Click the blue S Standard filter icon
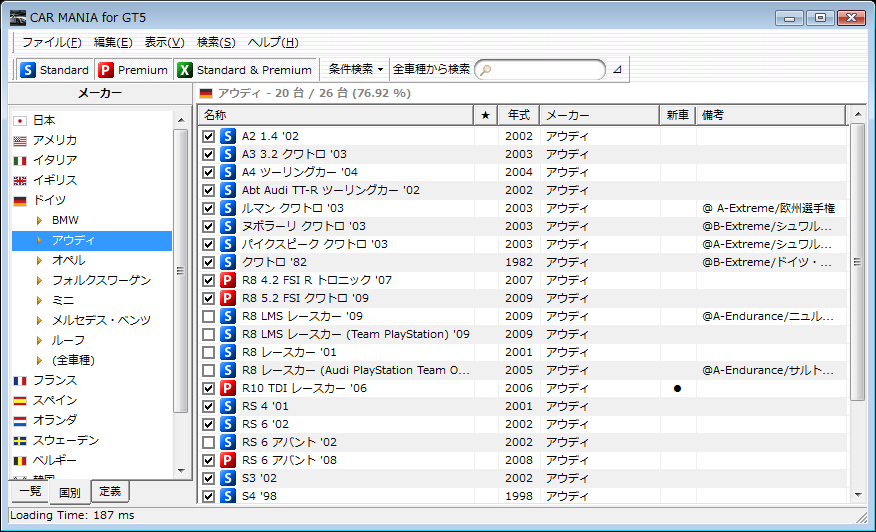 pyautogui.click(x=27, y=70)
